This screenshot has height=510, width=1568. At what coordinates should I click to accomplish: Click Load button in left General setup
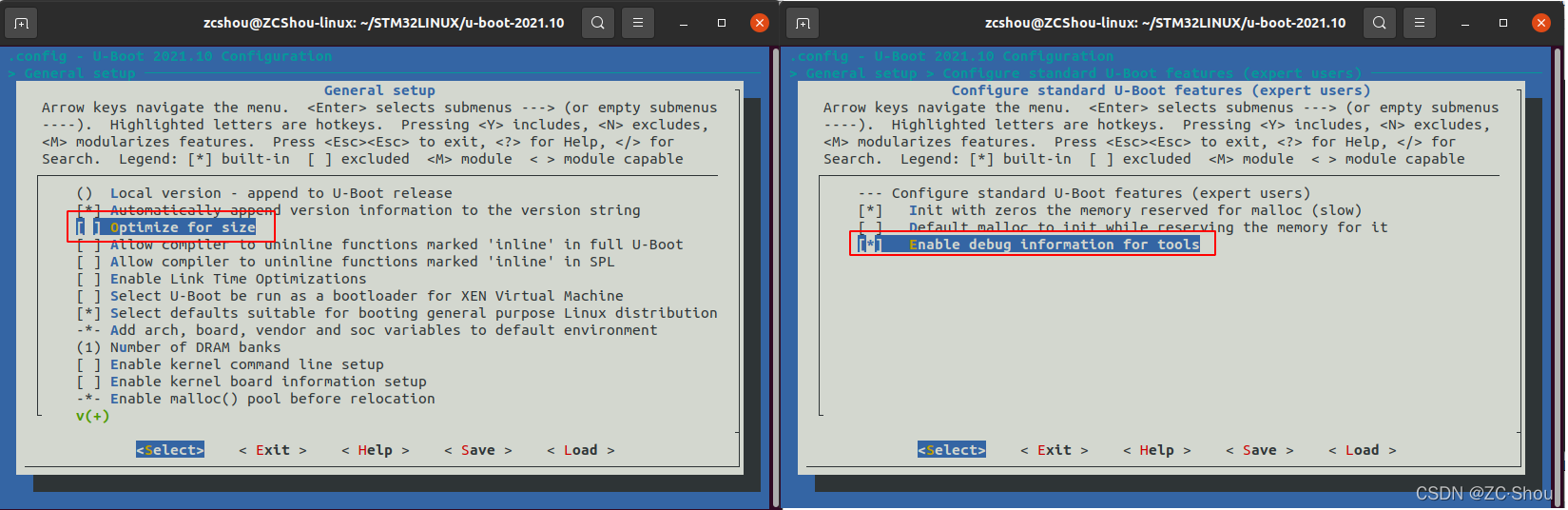[x=581, y=450]
